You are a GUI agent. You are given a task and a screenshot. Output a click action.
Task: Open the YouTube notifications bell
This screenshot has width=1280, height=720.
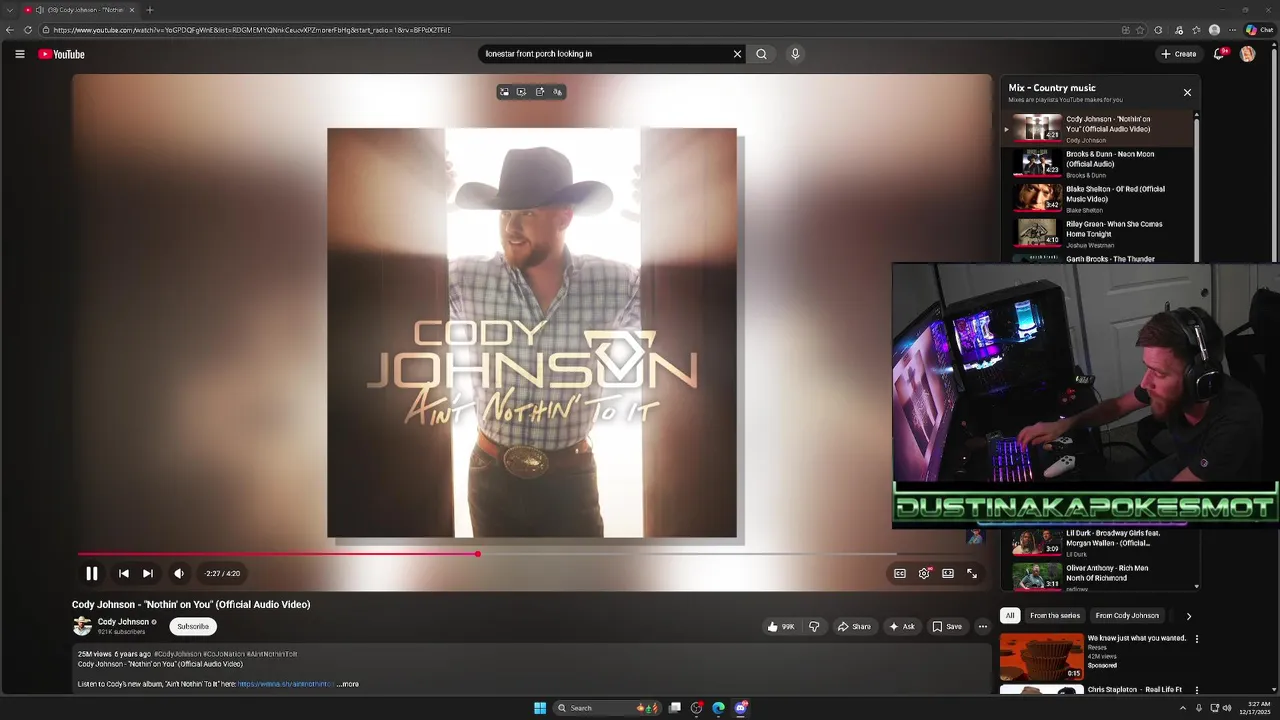[1219, 54]
